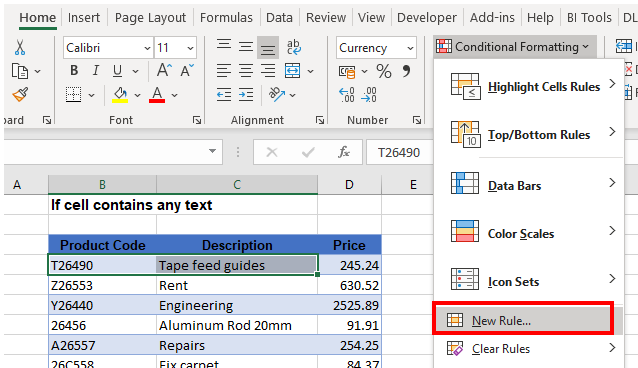
Task: Expand the underline style arrow
Action: (x=135, y=72)
